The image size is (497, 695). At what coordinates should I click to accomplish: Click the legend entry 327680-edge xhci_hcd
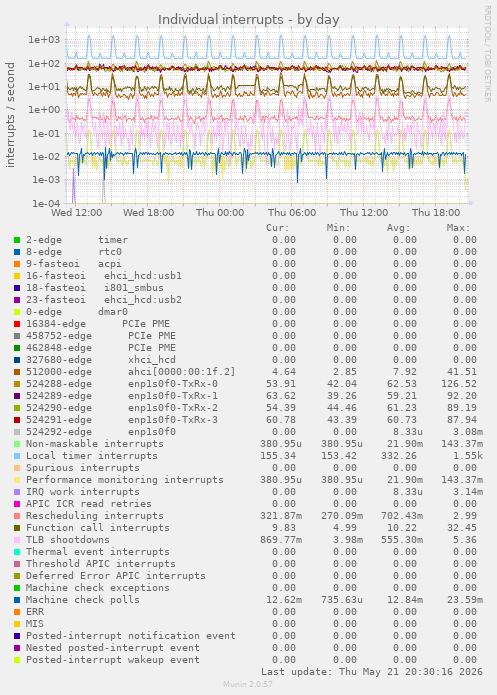tap(101, 360)
